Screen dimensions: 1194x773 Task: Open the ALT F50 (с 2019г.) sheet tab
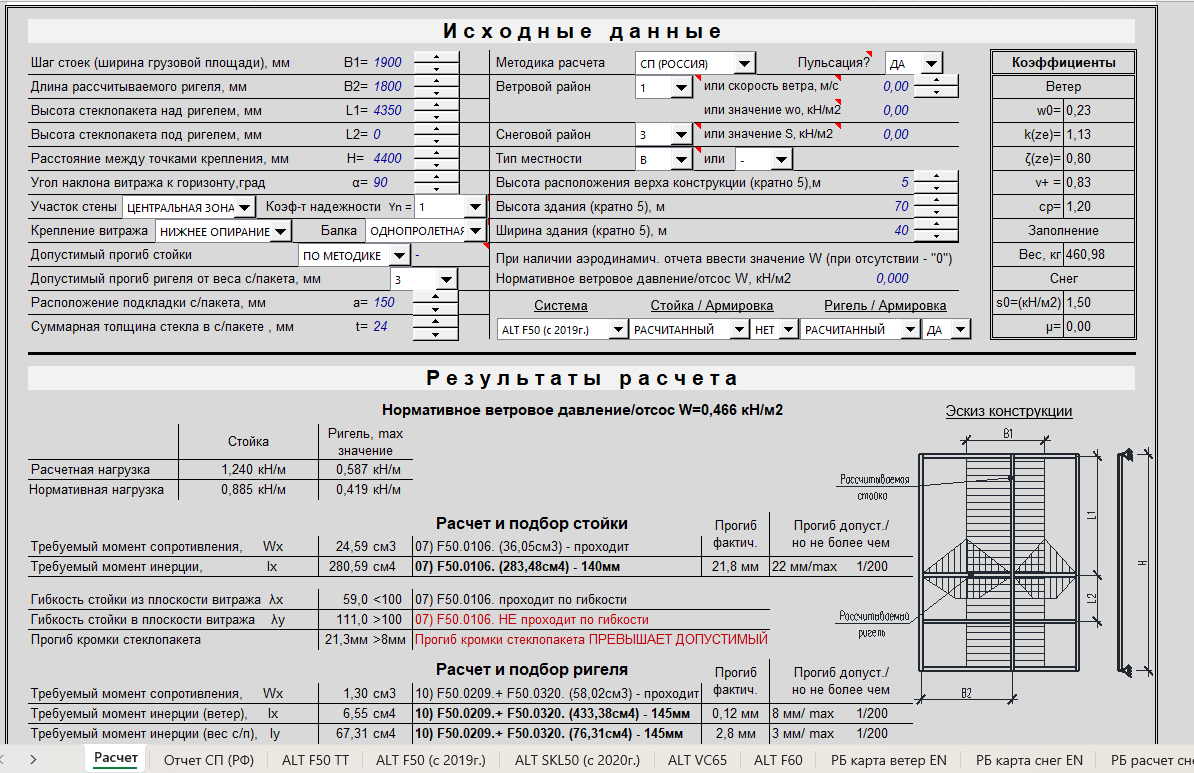tap(430, 759)
